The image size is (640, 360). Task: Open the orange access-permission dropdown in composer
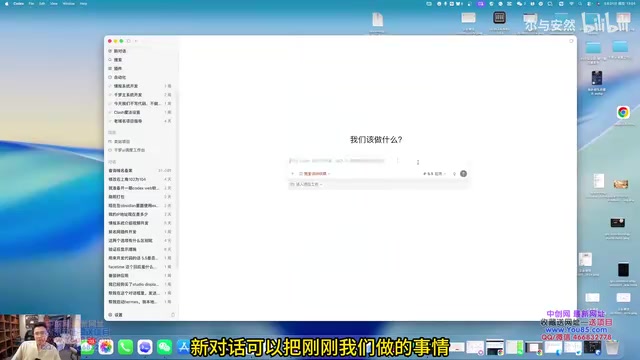point(314,174)
